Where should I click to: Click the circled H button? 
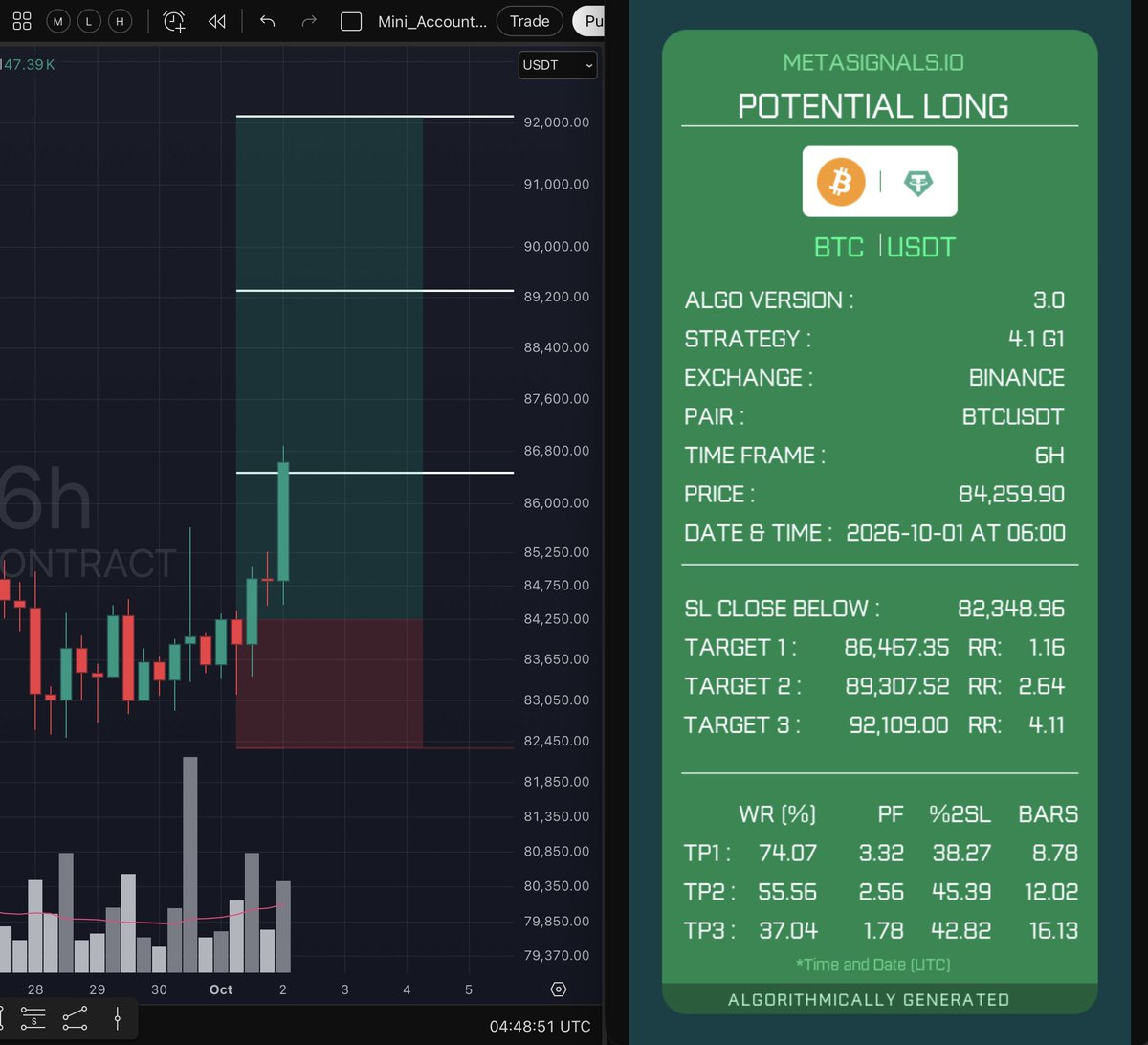[x=120, y=21]
